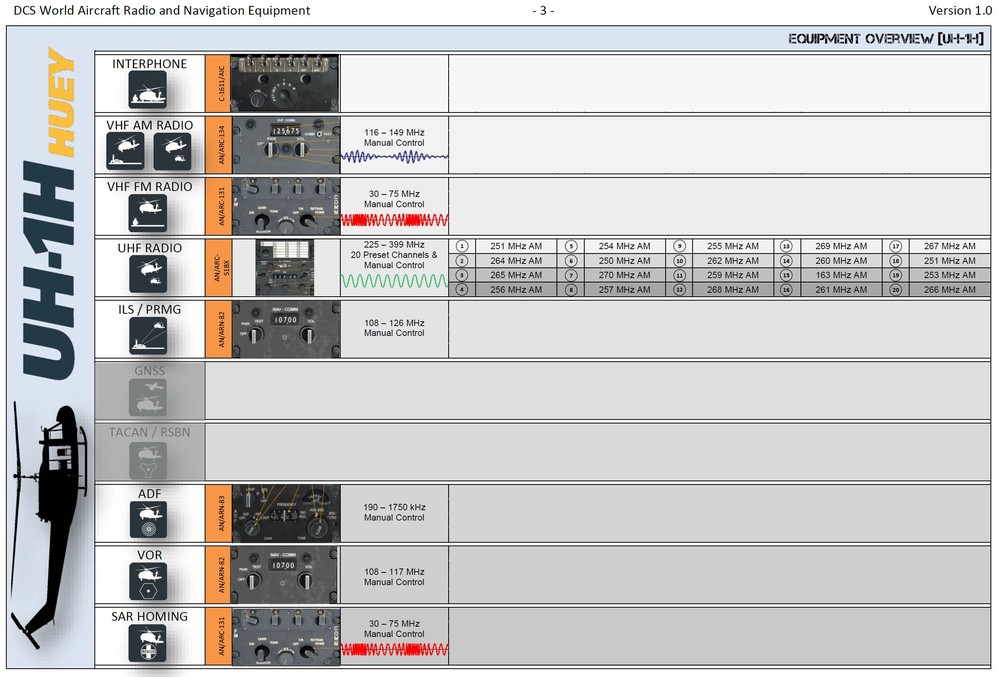Select the VHF FM RADIO icon

click(x=147, y=213)
